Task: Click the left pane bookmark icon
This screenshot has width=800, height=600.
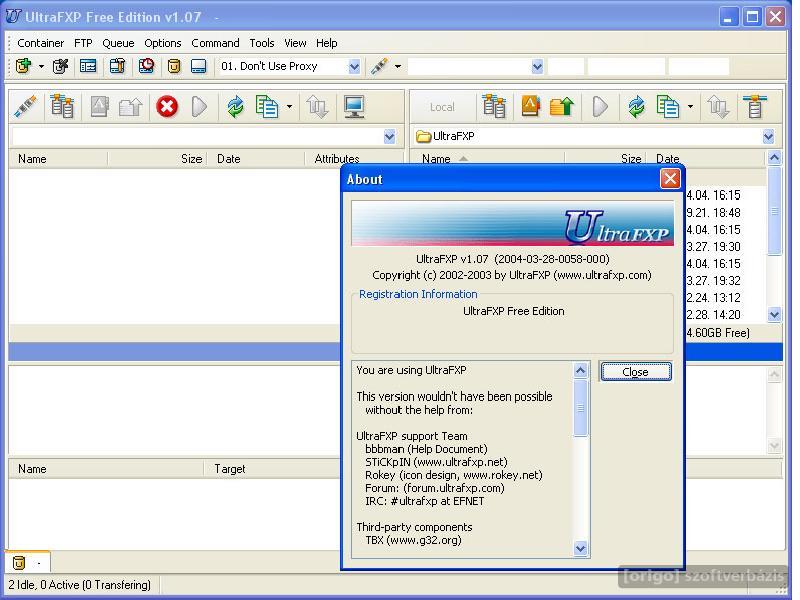Action: 99,107
